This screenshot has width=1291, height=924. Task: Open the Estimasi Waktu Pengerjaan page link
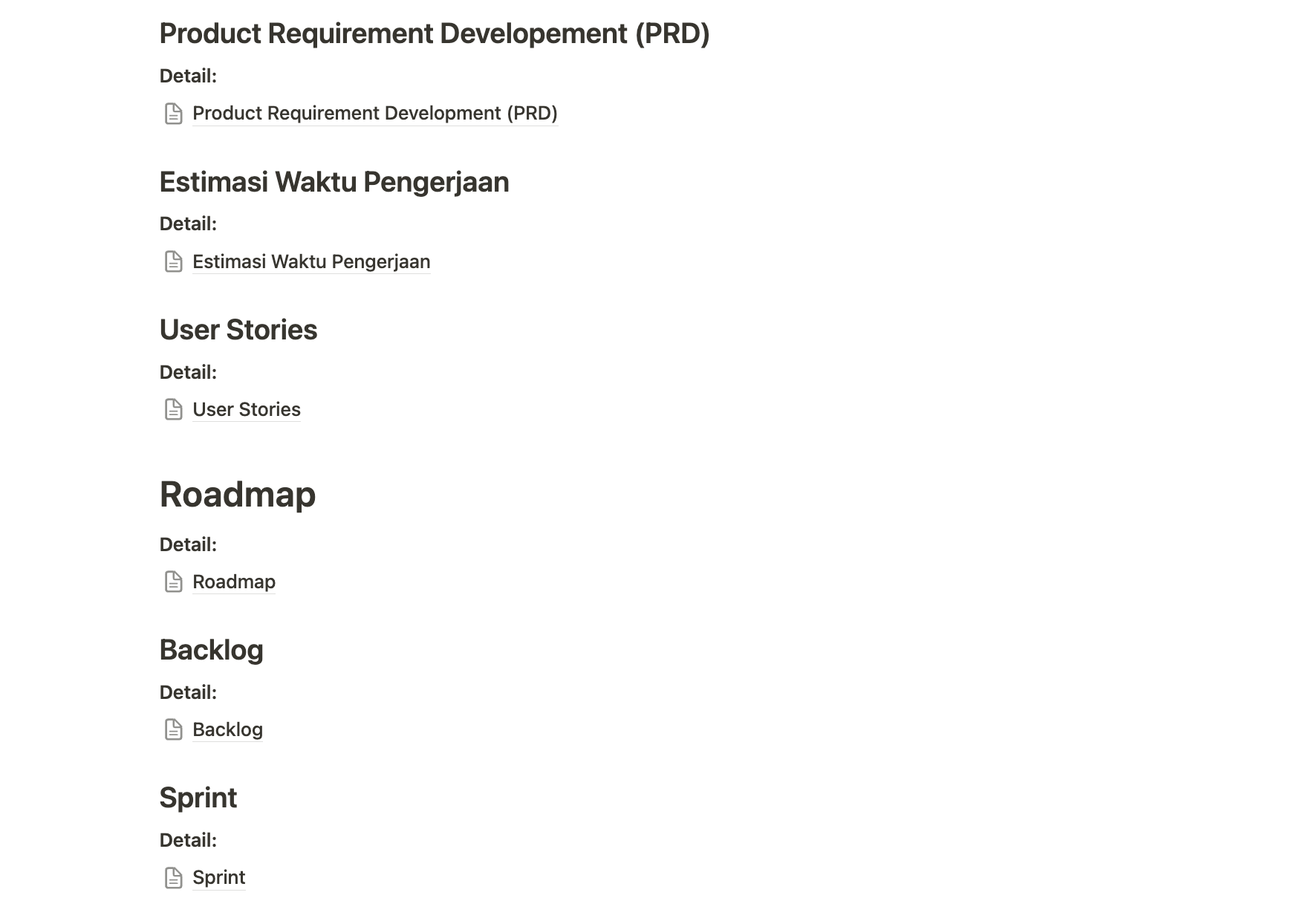311,261
